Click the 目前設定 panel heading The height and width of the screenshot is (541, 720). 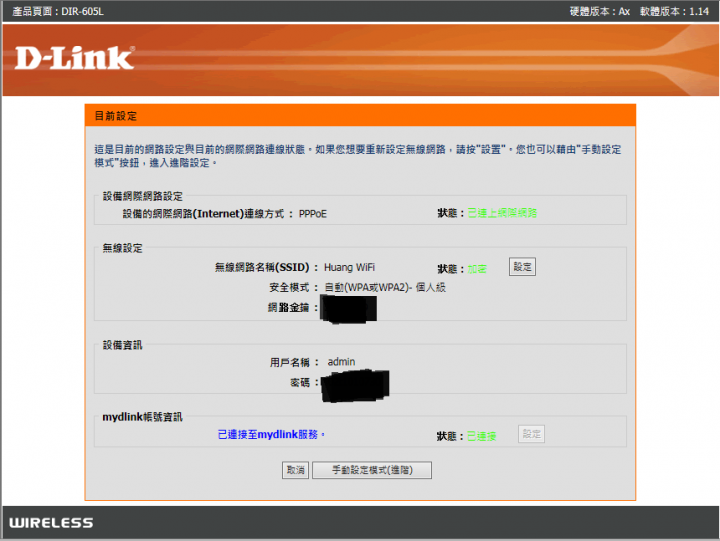(x=116, y=116)
